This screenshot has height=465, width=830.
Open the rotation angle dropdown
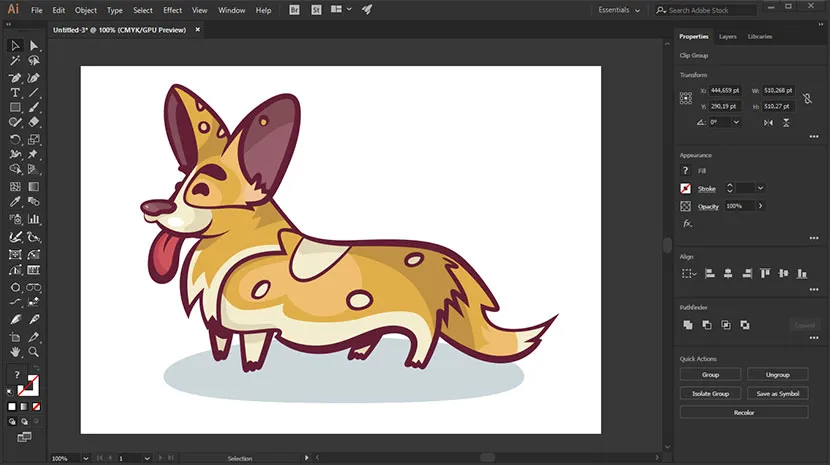click(736, 122)
